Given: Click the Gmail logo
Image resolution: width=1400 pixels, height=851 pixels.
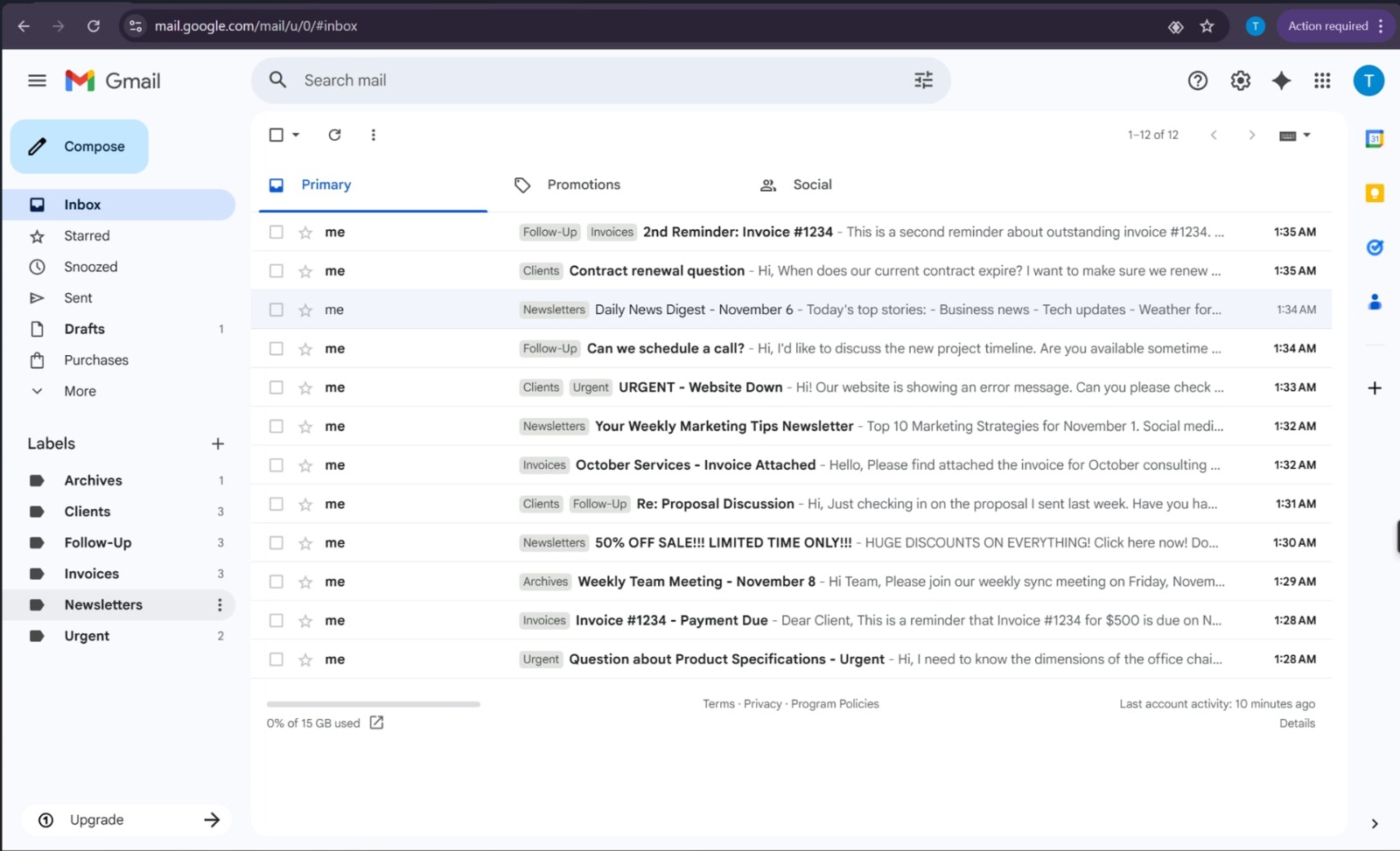Looking at the screenshot, I should pyautogui.click(x=113, y=80).
